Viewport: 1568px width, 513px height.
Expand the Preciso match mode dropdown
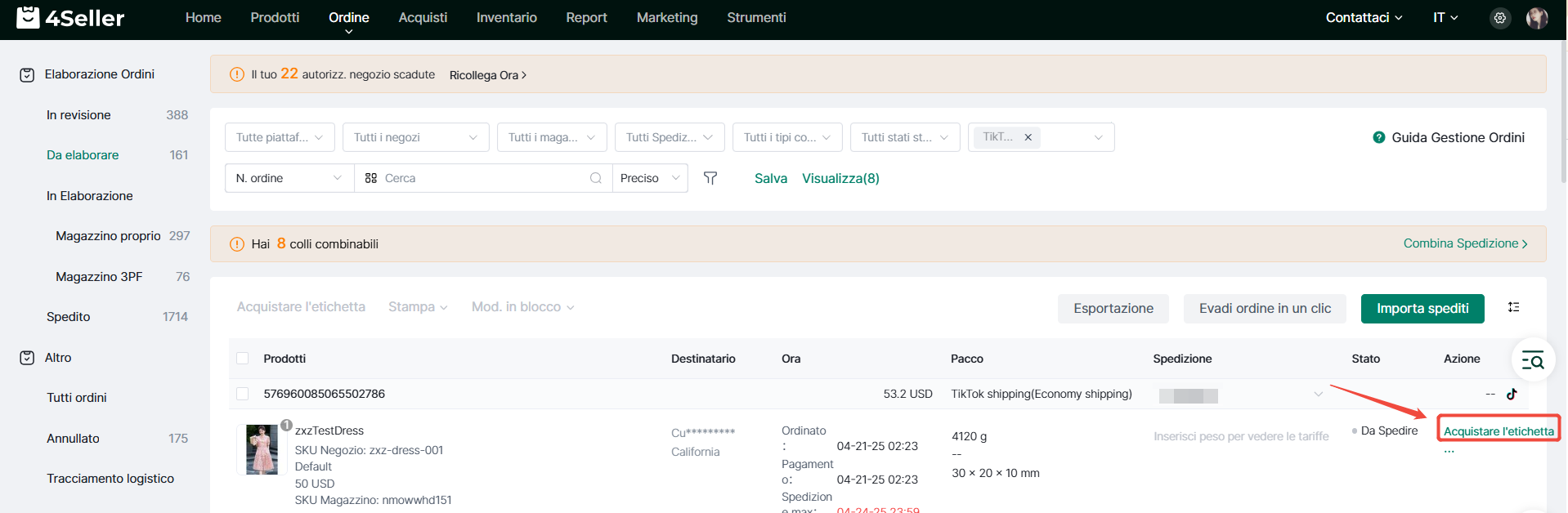[649, 178]
